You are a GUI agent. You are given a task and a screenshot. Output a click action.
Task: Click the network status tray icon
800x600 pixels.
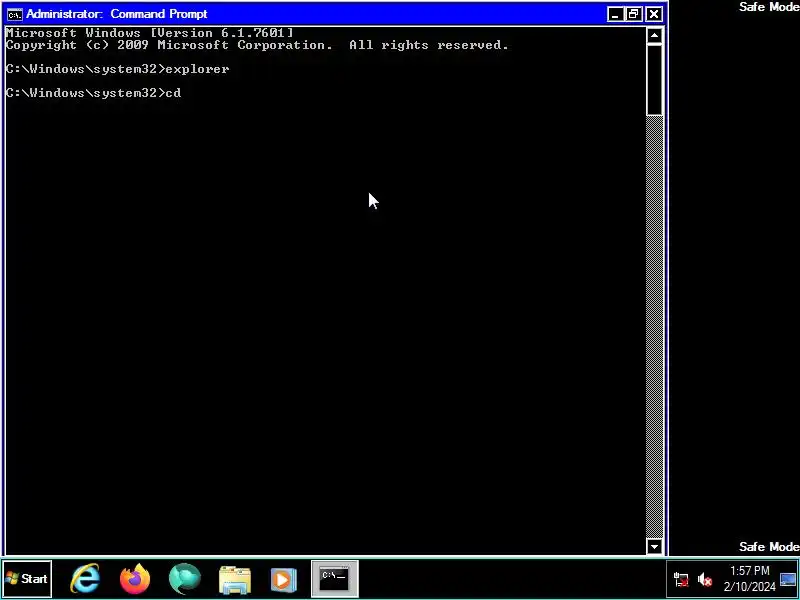tap(681, 580)
